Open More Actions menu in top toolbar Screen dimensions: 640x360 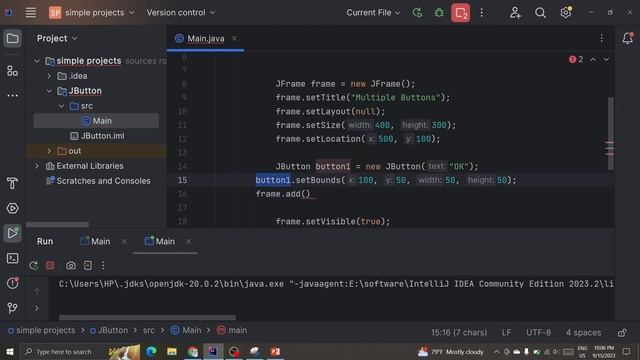pos(482,13)
